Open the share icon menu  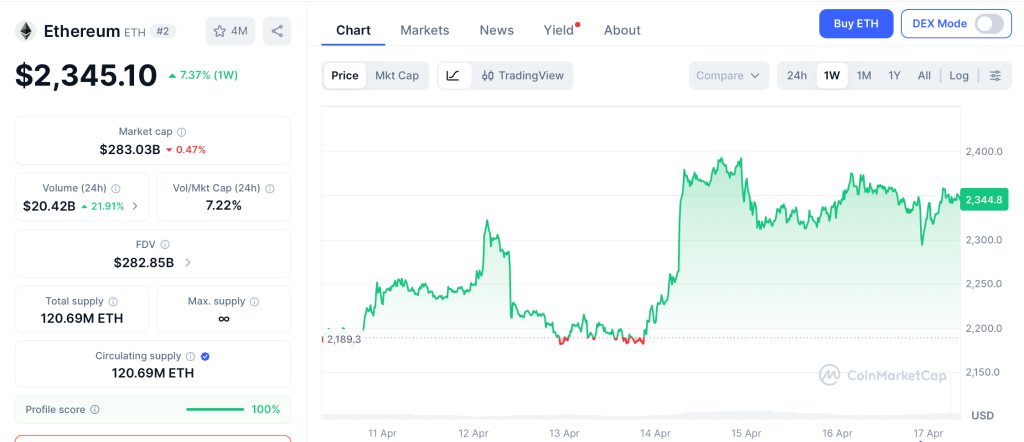click(x=277, y=31)
